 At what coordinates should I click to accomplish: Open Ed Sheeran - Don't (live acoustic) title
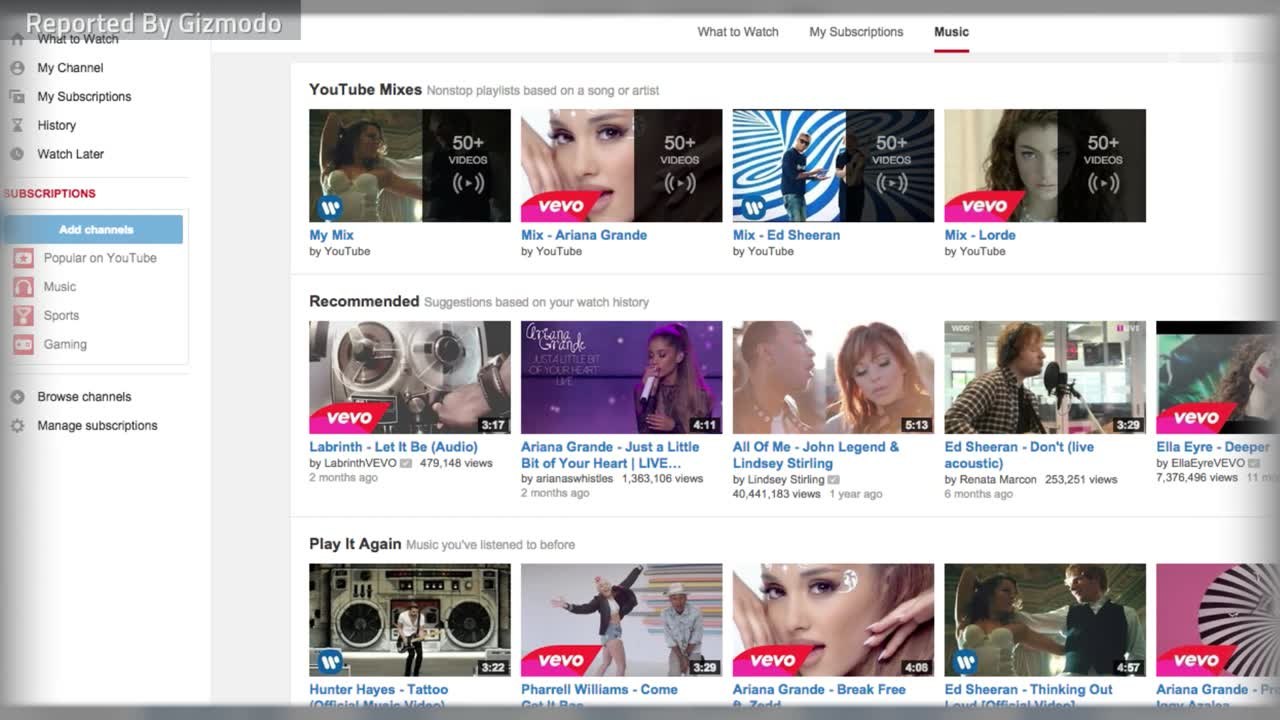click(x=1019, y=455)
